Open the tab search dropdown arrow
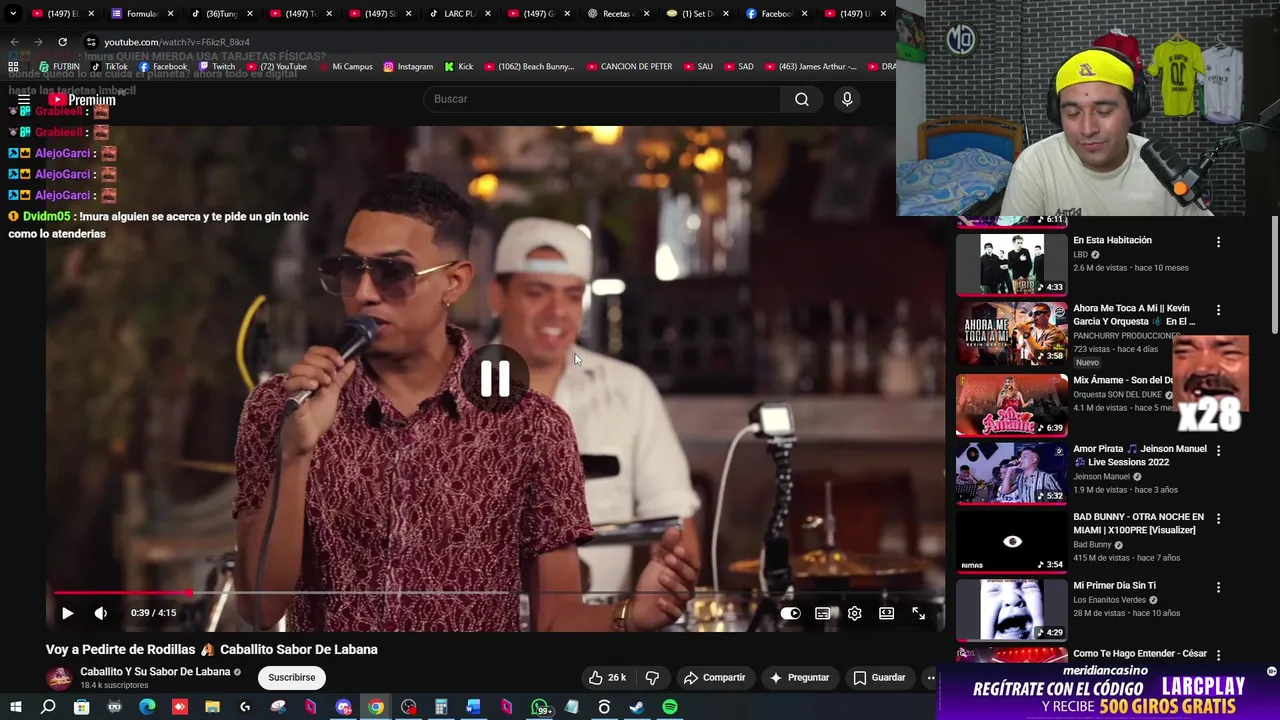Screen dimensions: 1280x720 13,14
